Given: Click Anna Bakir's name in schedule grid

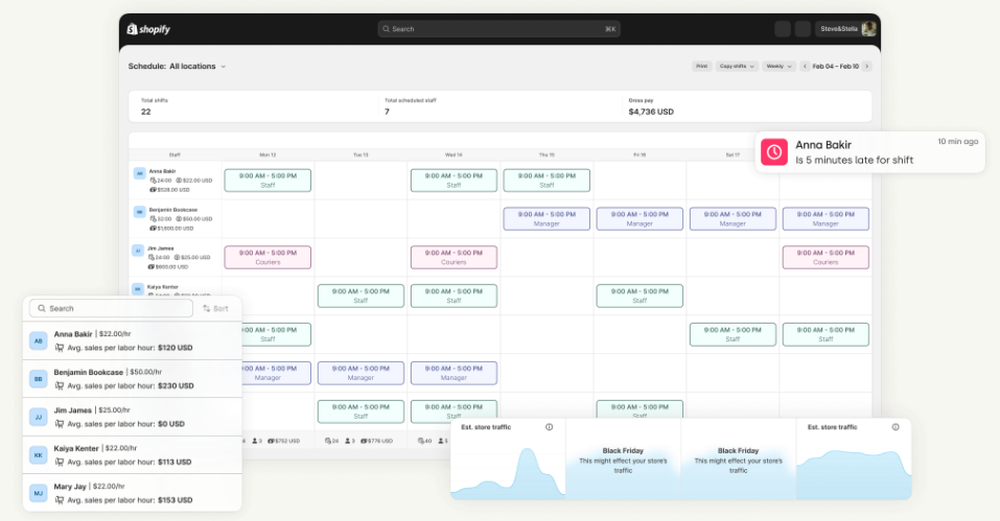Looking at the screenshot, I should pos(163,172).
